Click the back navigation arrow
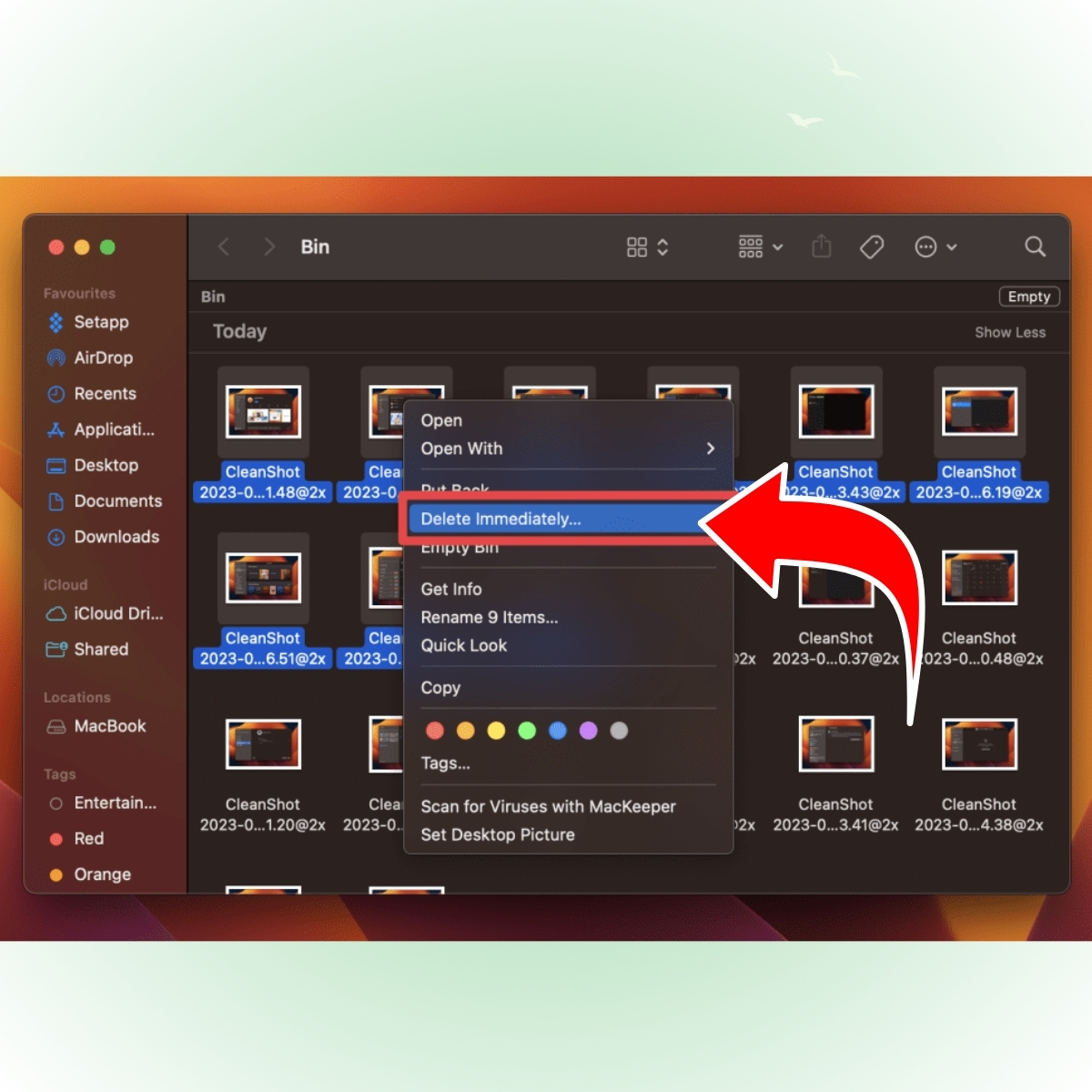The width and height of the screenshot is (1092, 1092). coord(224,247)
